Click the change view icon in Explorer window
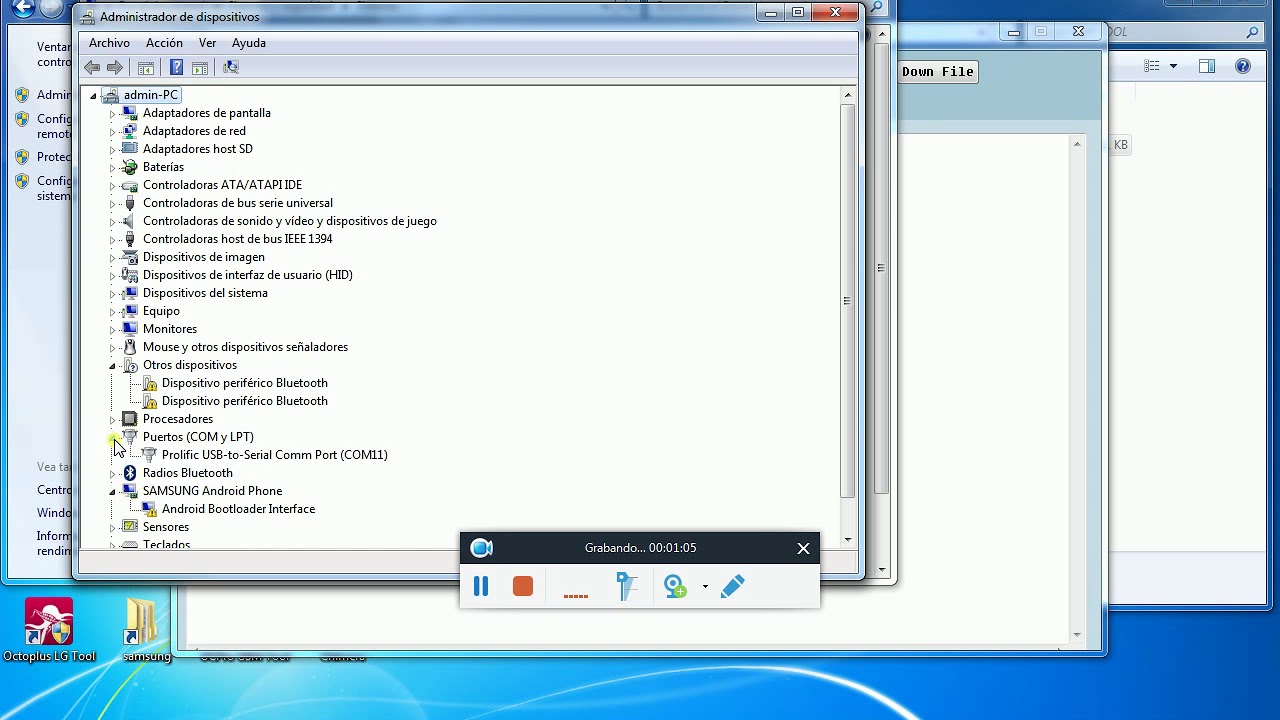The height and width of the screenshot is (720, 1280). pyautogui.click(x=1152, y=67)
